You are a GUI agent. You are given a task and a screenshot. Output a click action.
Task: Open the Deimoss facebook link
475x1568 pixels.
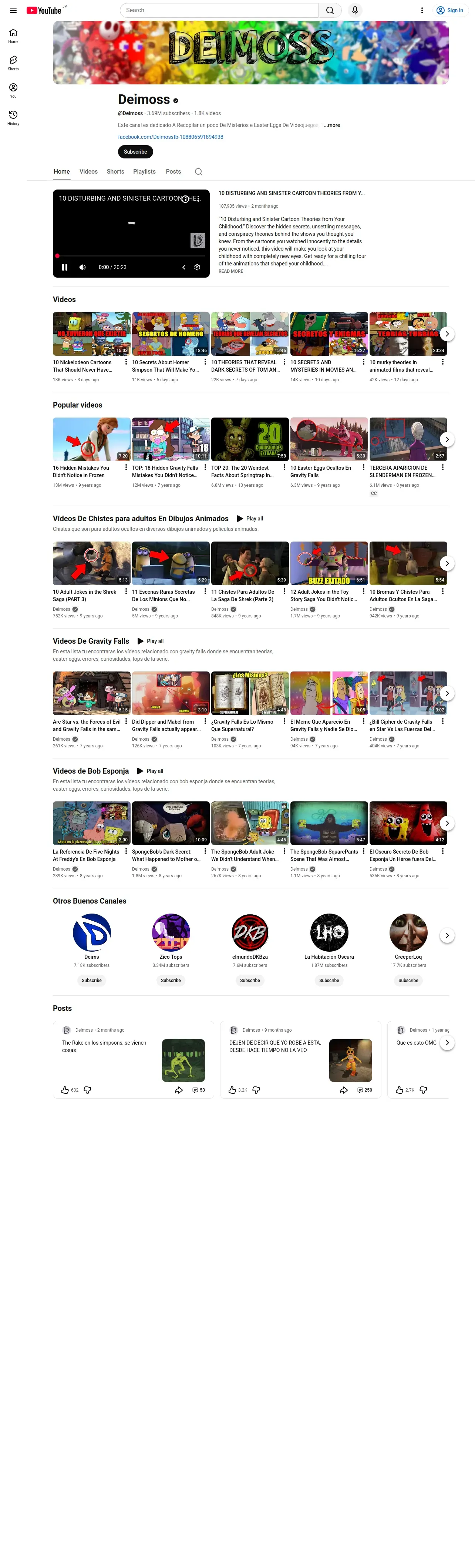[x=170, y=137]
